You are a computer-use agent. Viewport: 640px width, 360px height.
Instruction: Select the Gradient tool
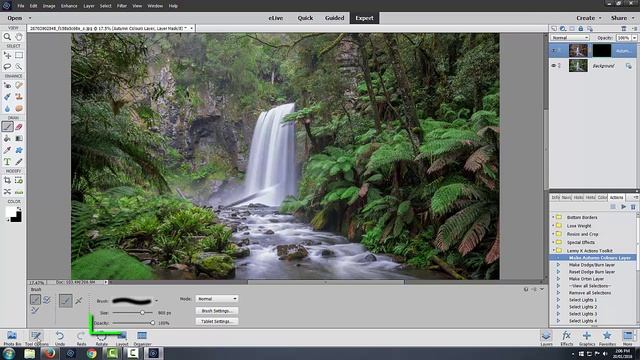[19, 138]
